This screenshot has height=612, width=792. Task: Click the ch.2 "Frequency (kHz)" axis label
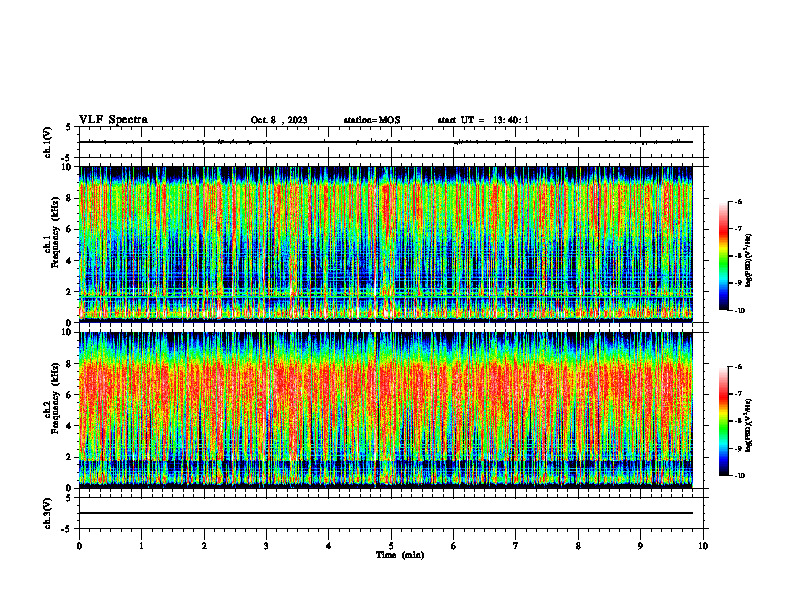[55, 397]
